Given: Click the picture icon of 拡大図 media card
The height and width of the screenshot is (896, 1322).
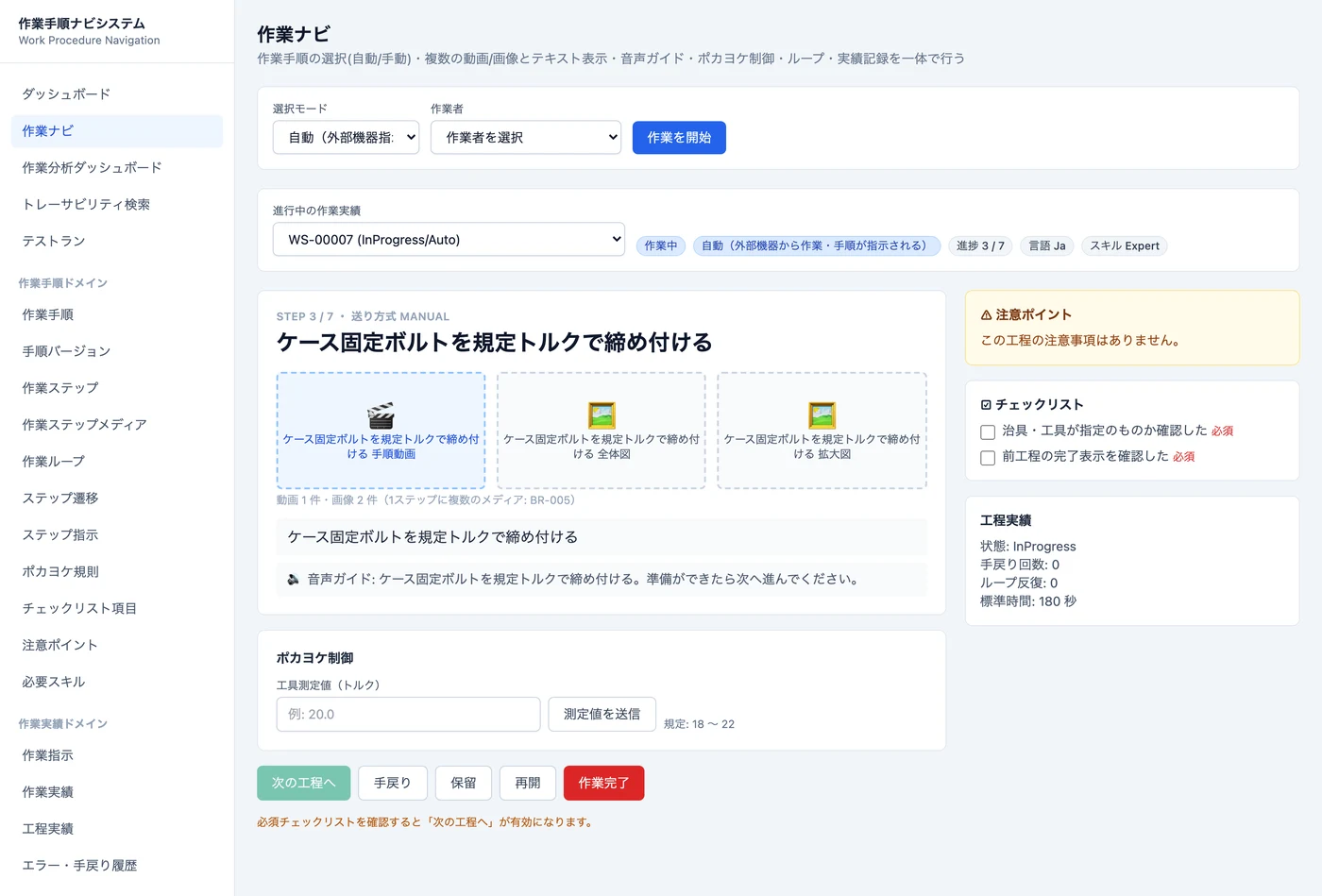Looking at the screenshot, I should click(x=822, y=415).
